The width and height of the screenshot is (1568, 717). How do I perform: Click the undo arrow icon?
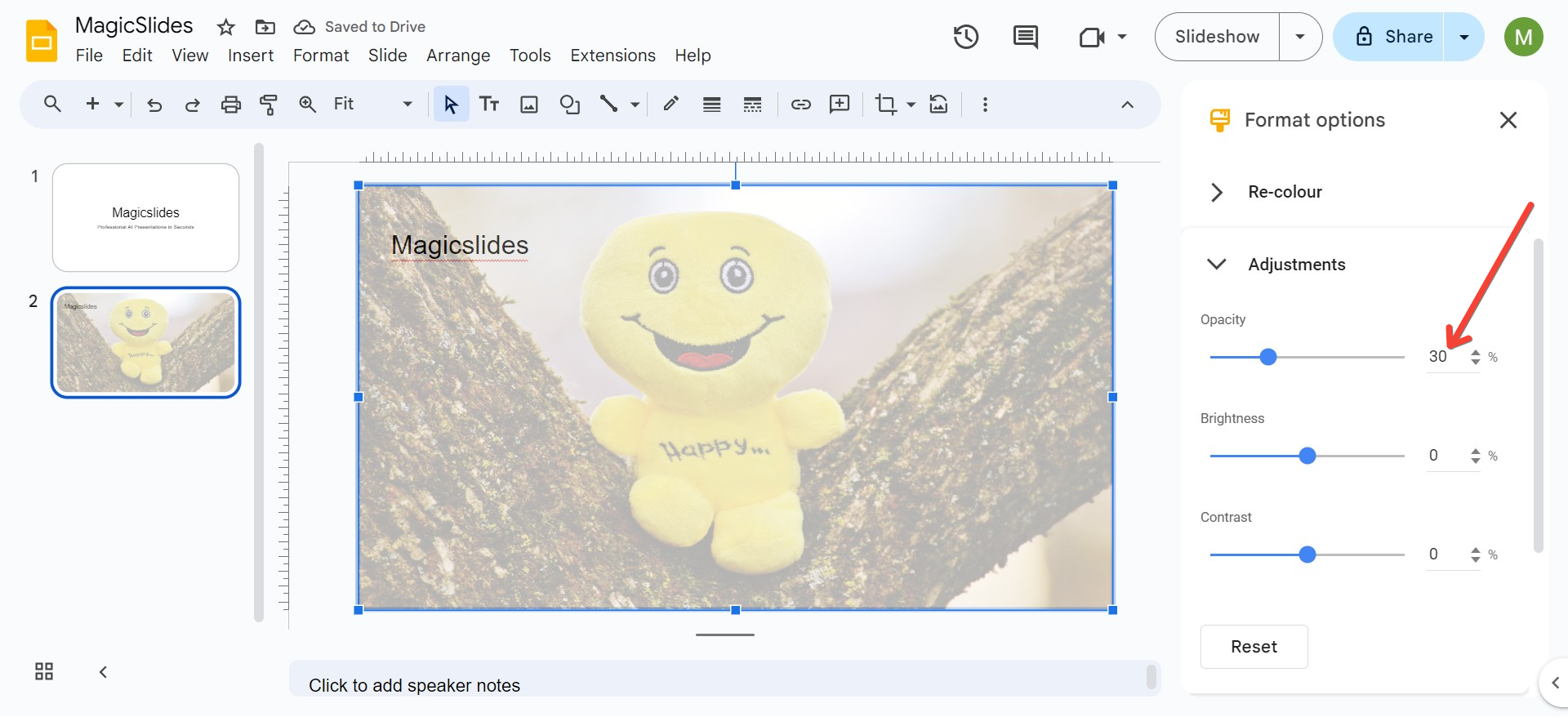(154, 105)
